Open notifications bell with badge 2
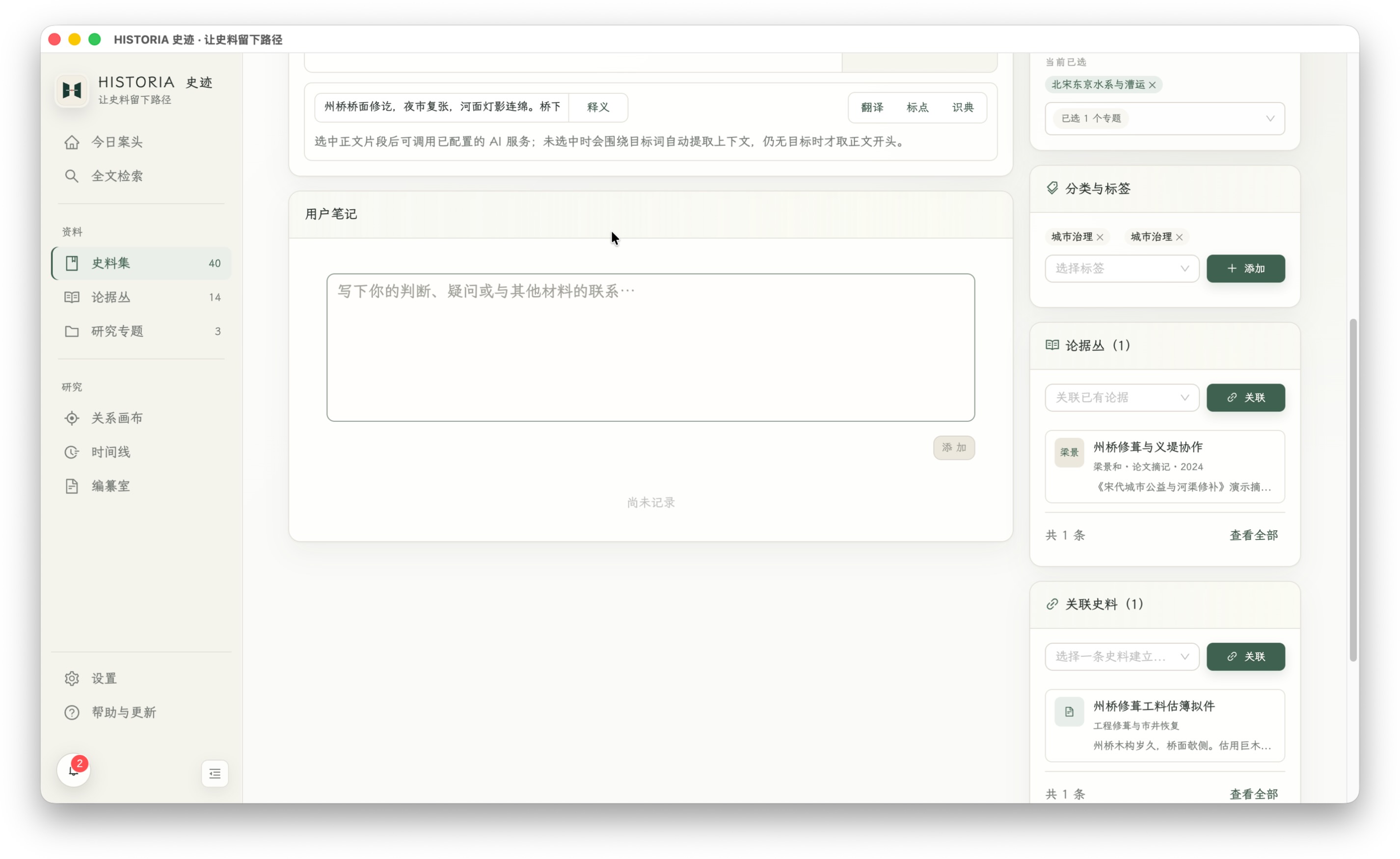Image resolution: width=1400 pixels, height=859 pixels. [74, 770]
